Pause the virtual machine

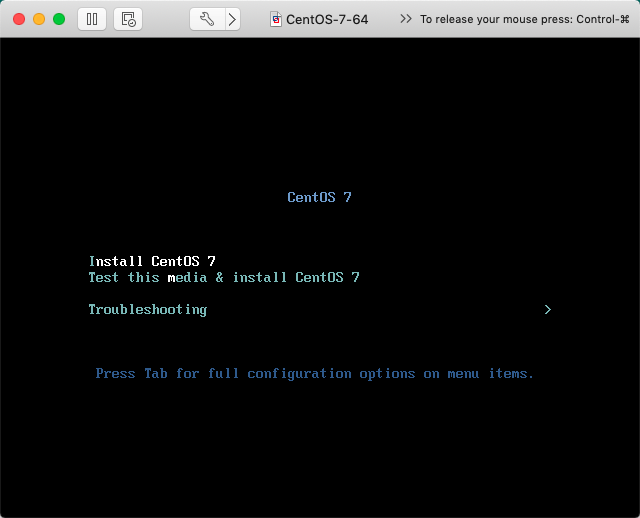(x=92, y=19)
